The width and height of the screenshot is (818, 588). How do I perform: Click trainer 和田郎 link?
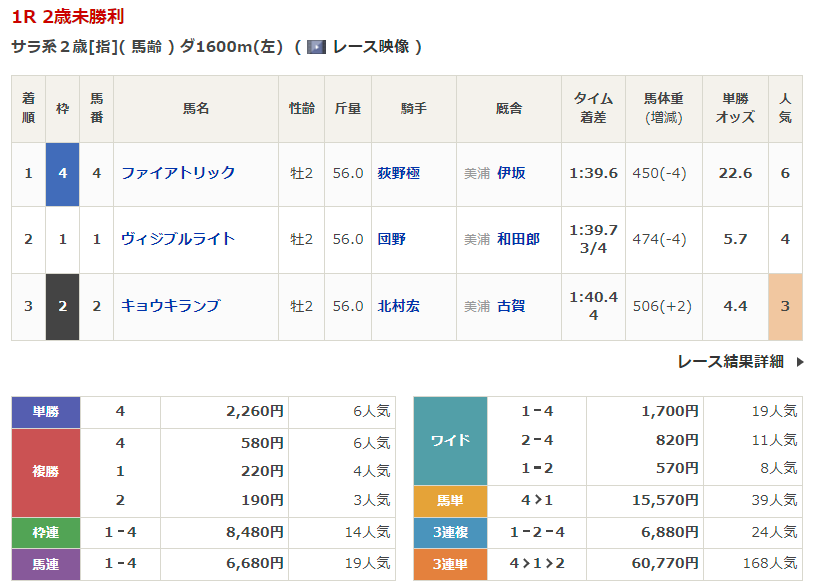pos(518,239)
